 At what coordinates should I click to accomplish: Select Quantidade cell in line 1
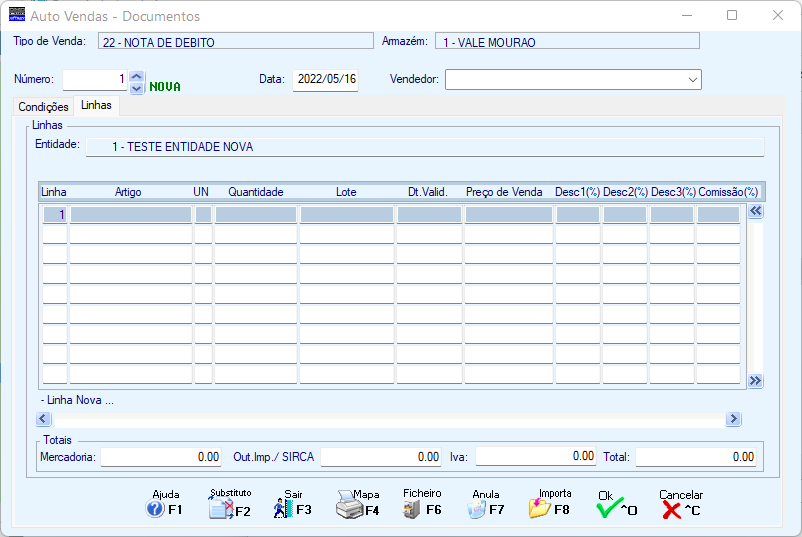(256, 215)
